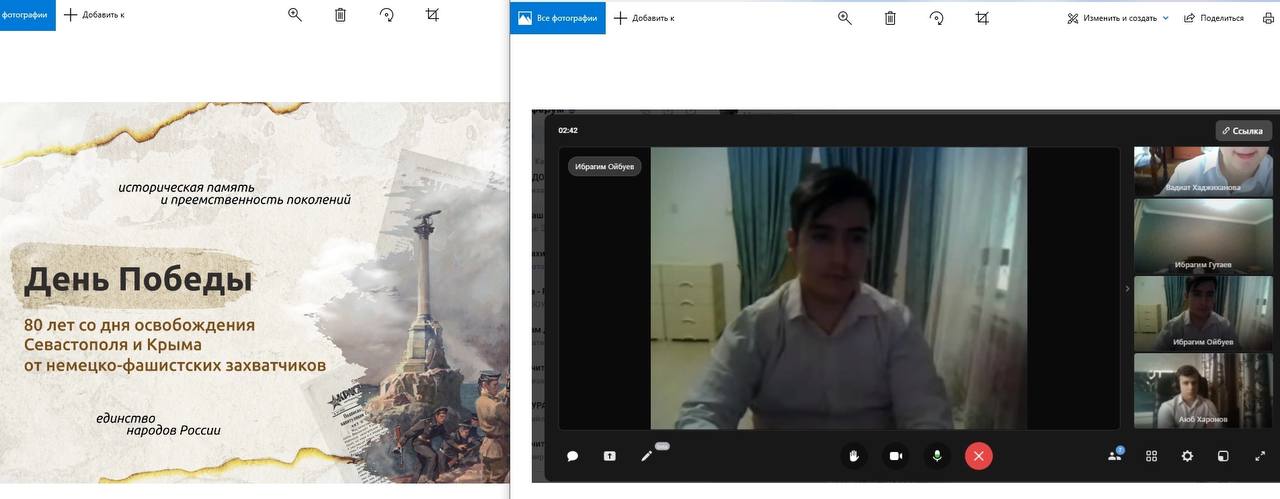Open video call settings gear
This screenshot has width=1280, height=499.
point(1187,456)
